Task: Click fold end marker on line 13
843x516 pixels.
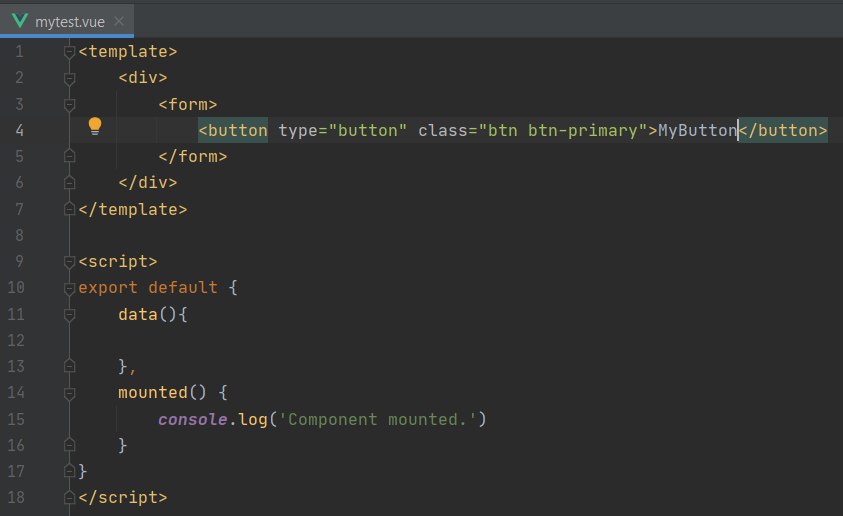Action: click(69, 366)
